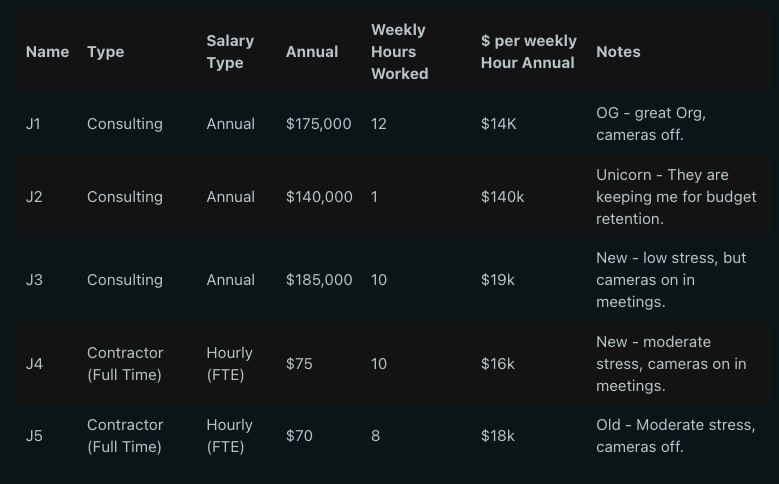Select the J3 name cell

pyautogui.click(x=34, y=280)
